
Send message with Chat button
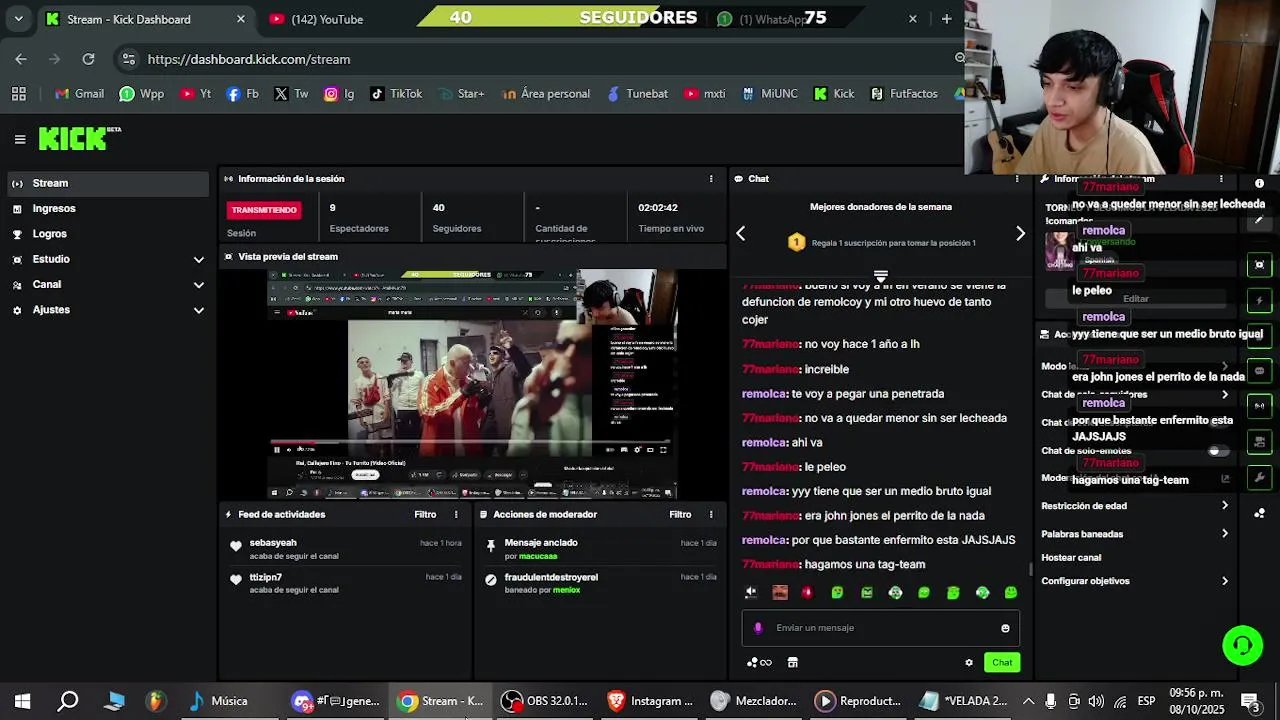coord(1002,662)
